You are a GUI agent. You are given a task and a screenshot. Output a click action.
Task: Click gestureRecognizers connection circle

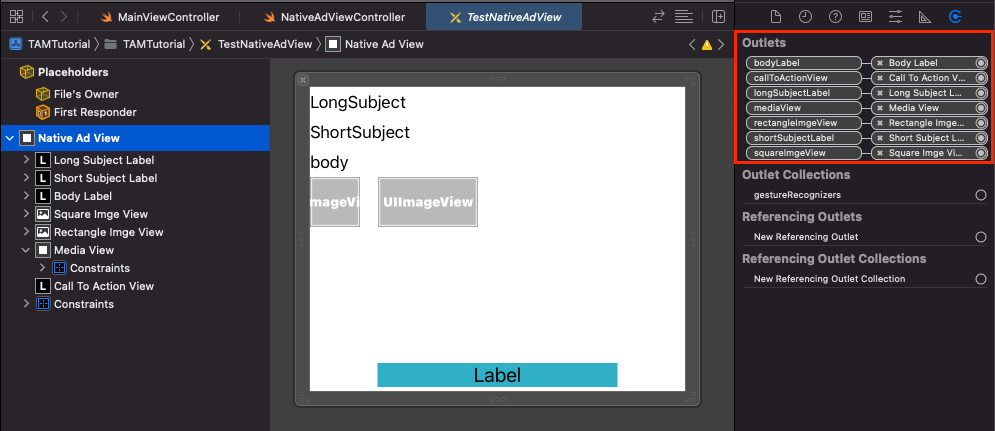pos(981,195)
